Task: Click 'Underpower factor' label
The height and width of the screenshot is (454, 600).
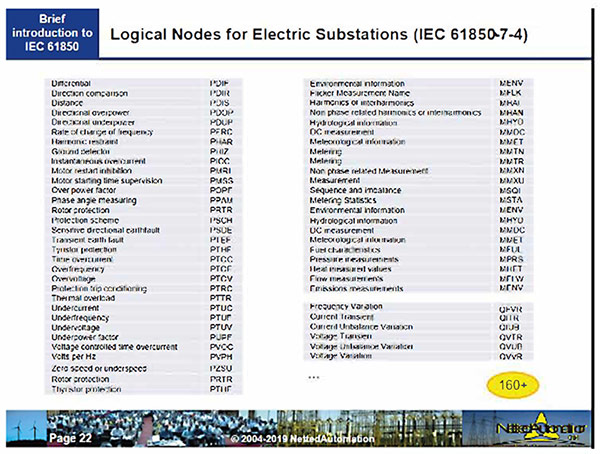Action: pyautogui.click(x=85, y=337)
